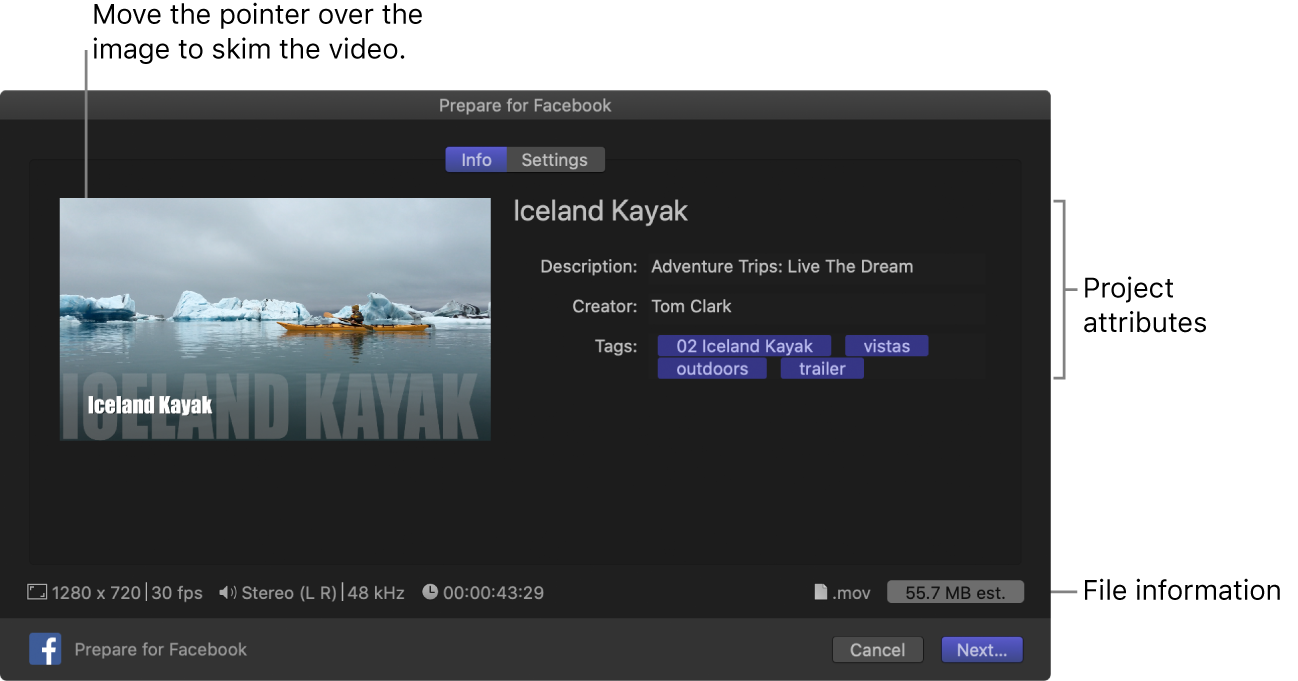This screenshot has height=681, width=1298.
Task: Click the Stereo (L R) audio text
Action: click(x=291, y=593)
